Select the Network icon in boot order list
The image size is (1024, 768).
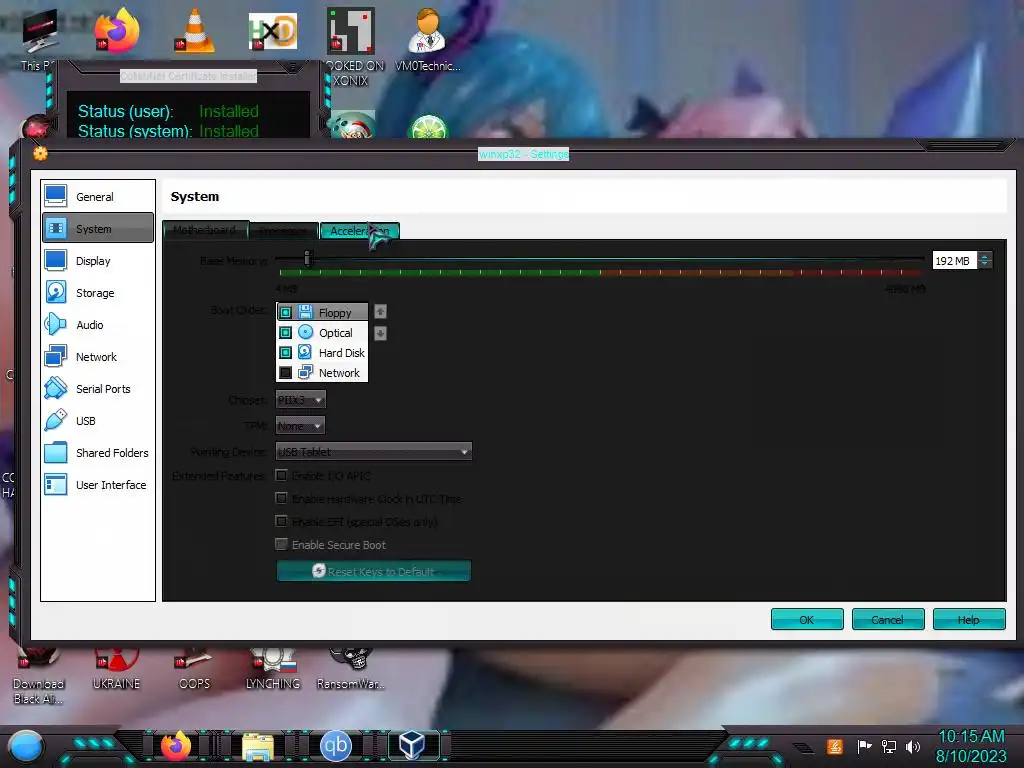click(x=305, y=373)
